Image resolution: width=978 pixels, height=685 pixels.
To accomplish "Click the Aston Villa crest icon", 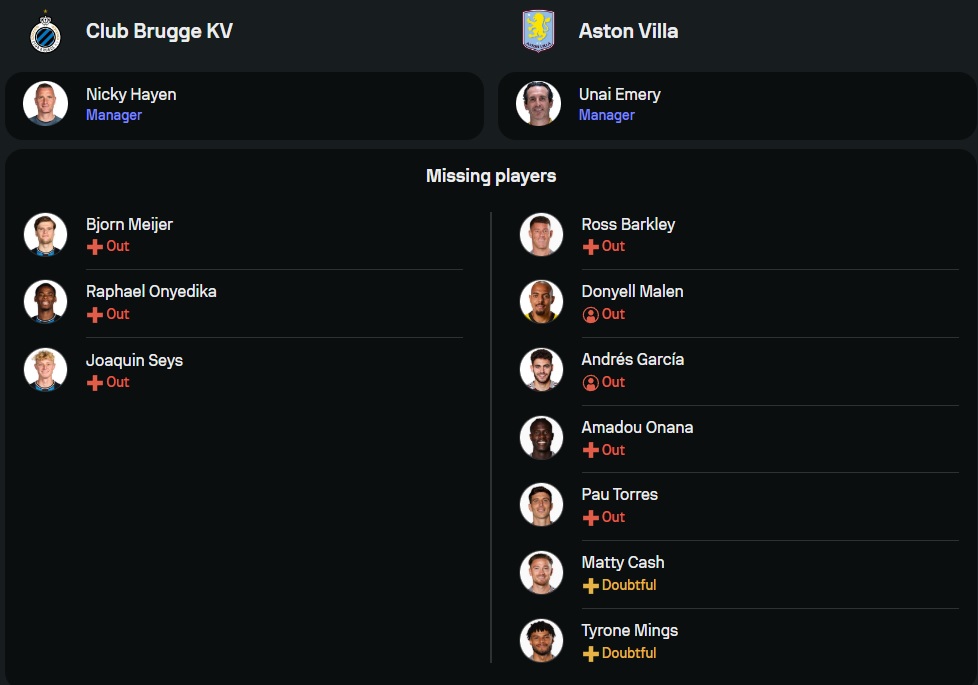I will (538, 32).
